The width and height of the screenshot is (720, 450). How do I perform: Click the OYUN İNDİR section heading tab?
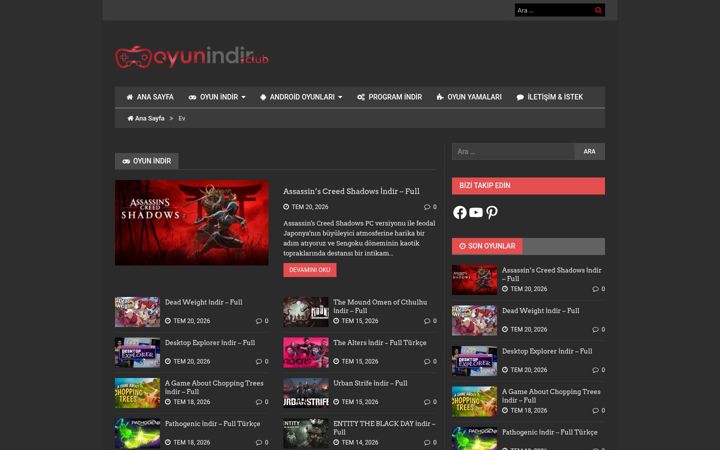pos(146,161)
